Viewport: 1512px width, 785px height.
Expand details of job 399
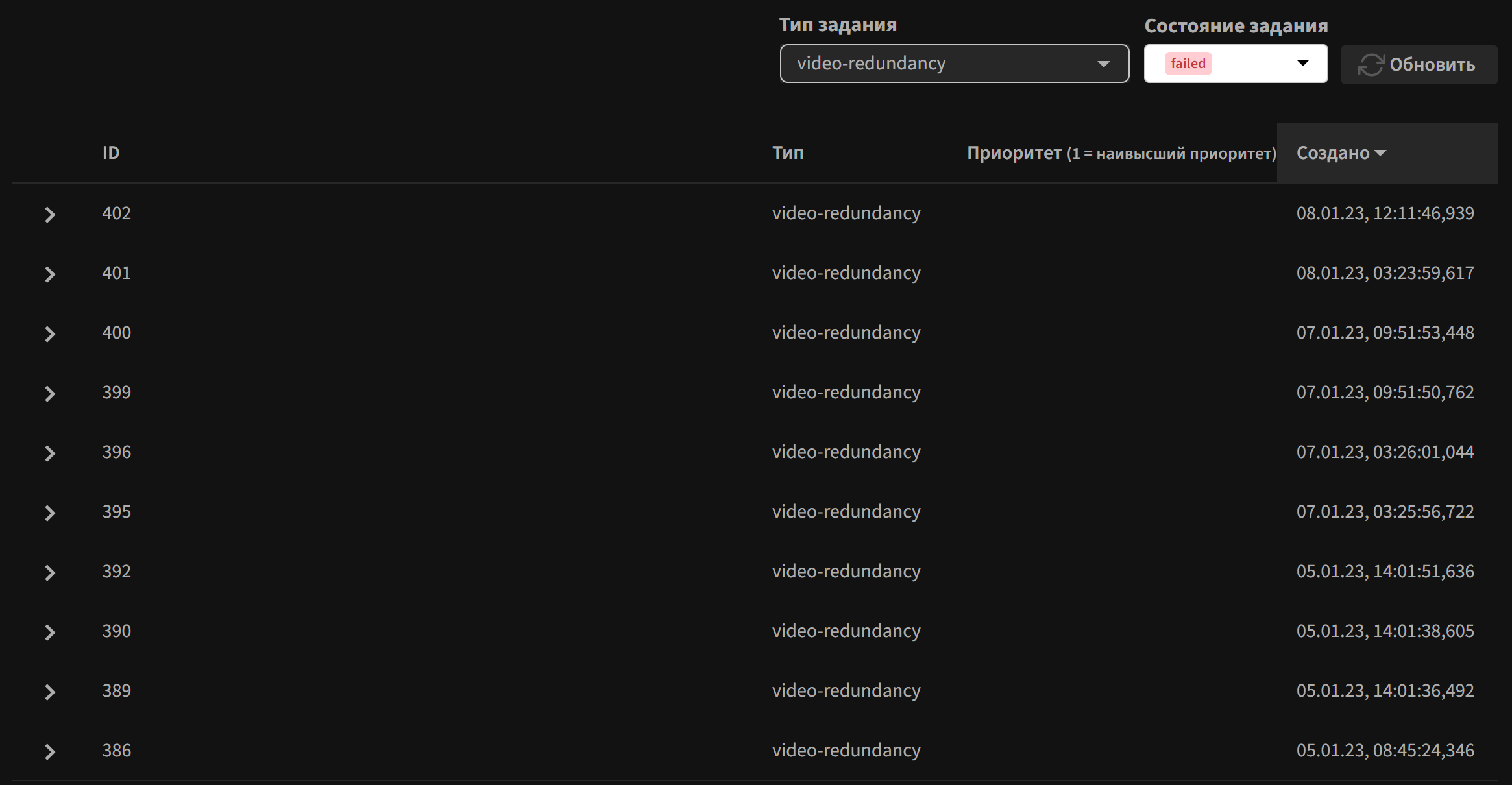(x=50, y=394)
